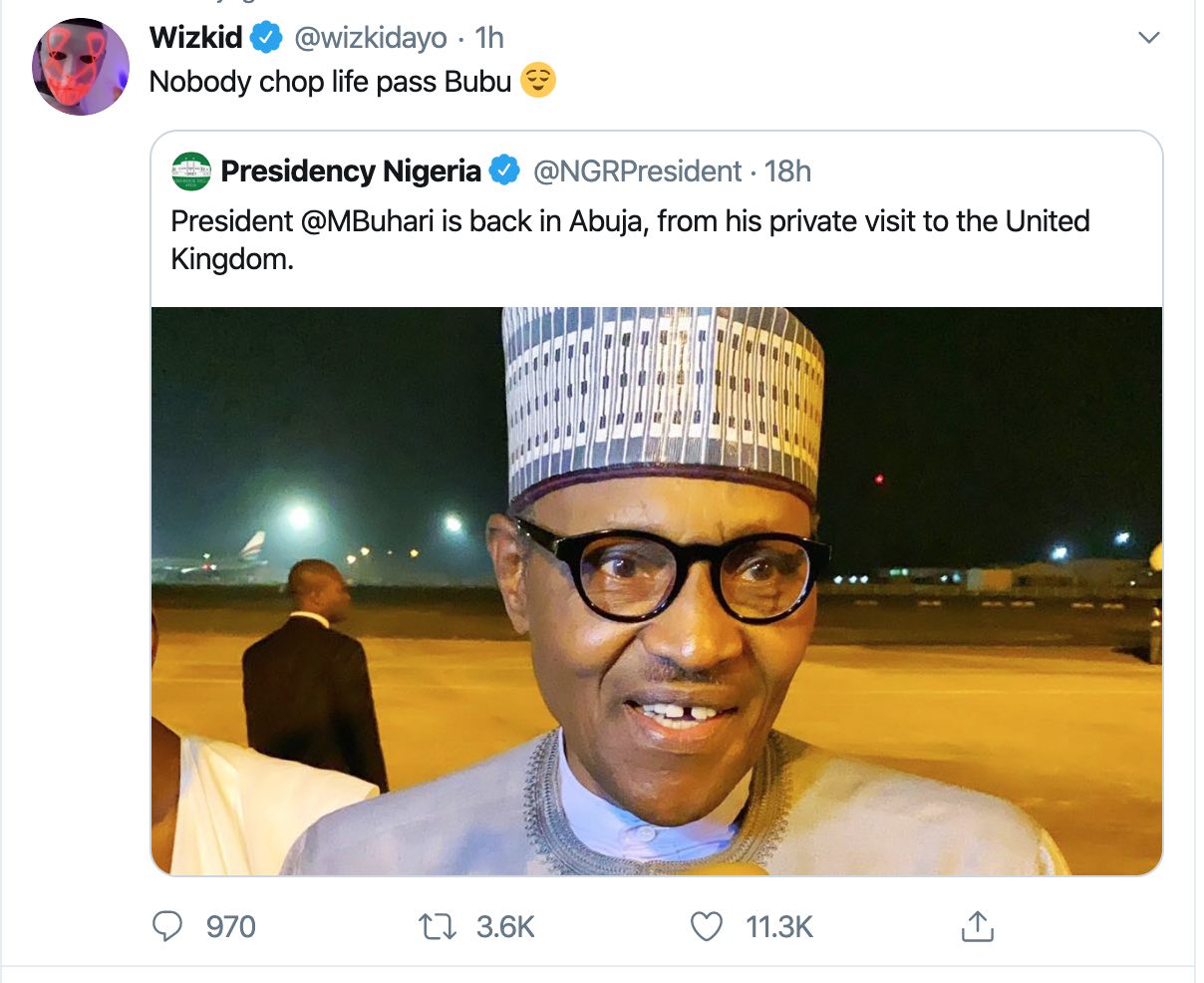
Task: Open the Wizkid display name link
Action: click(195, 38)
